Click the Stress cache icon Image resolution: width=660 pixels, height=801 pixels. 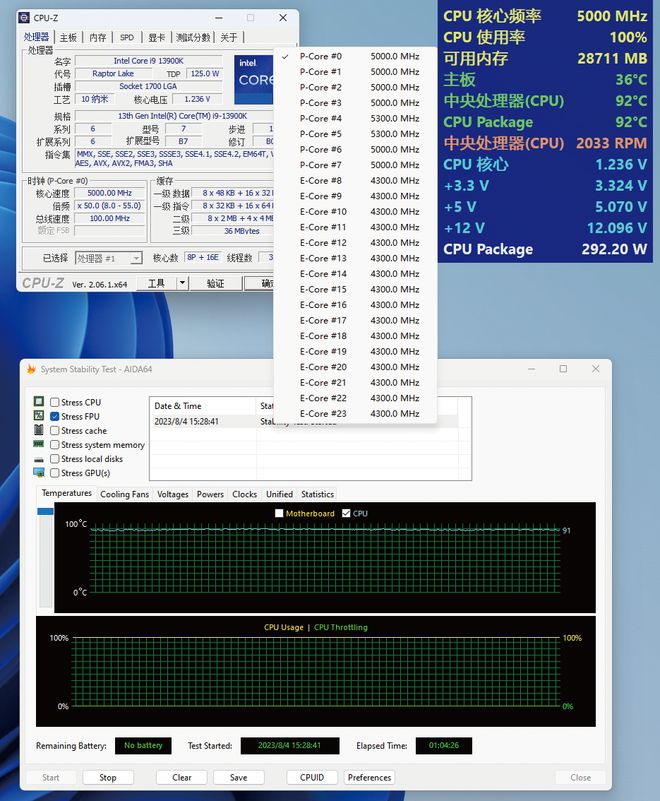pyautogui.click(x=39, y=430)
